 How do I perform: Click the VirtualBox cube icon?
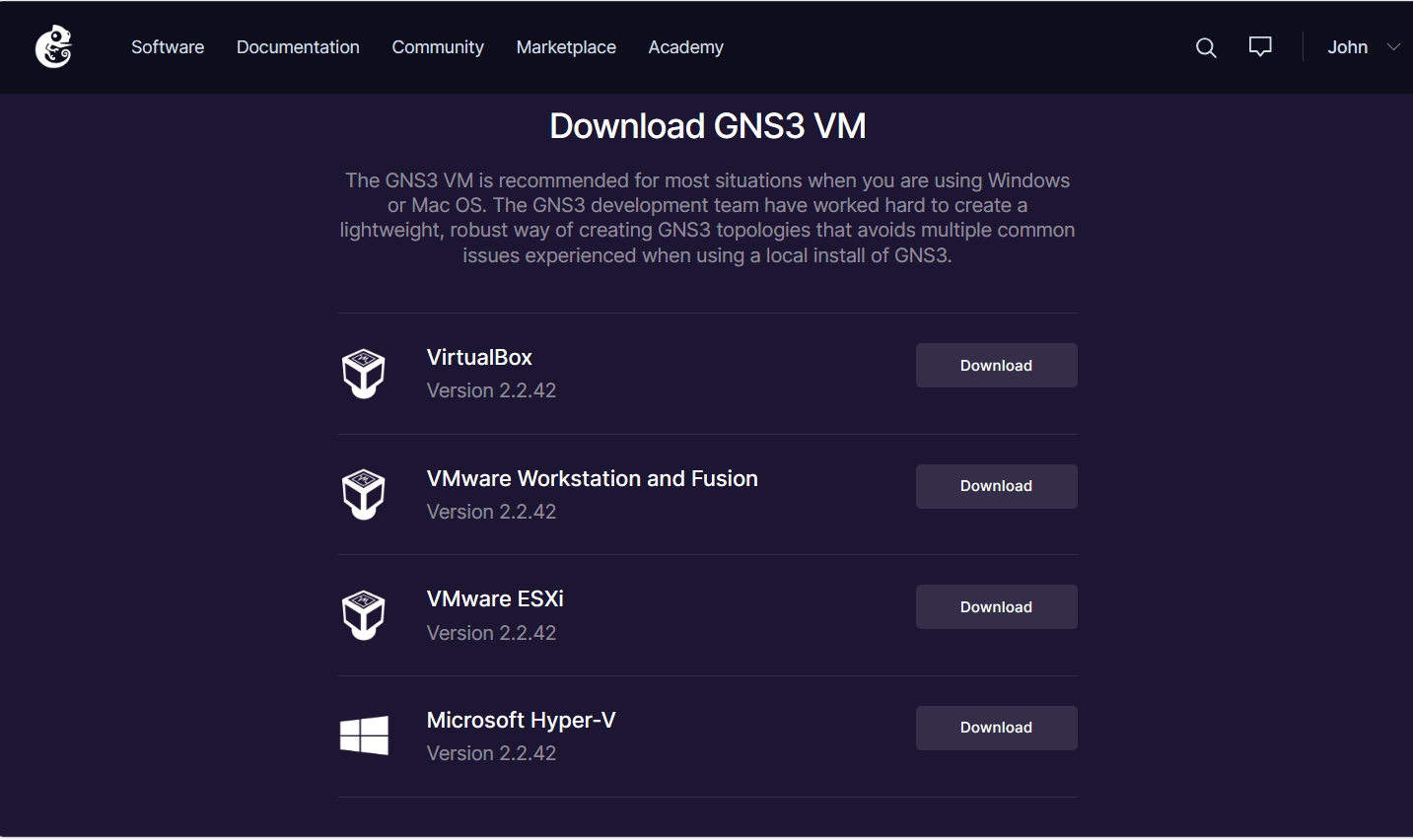(363, 374)
